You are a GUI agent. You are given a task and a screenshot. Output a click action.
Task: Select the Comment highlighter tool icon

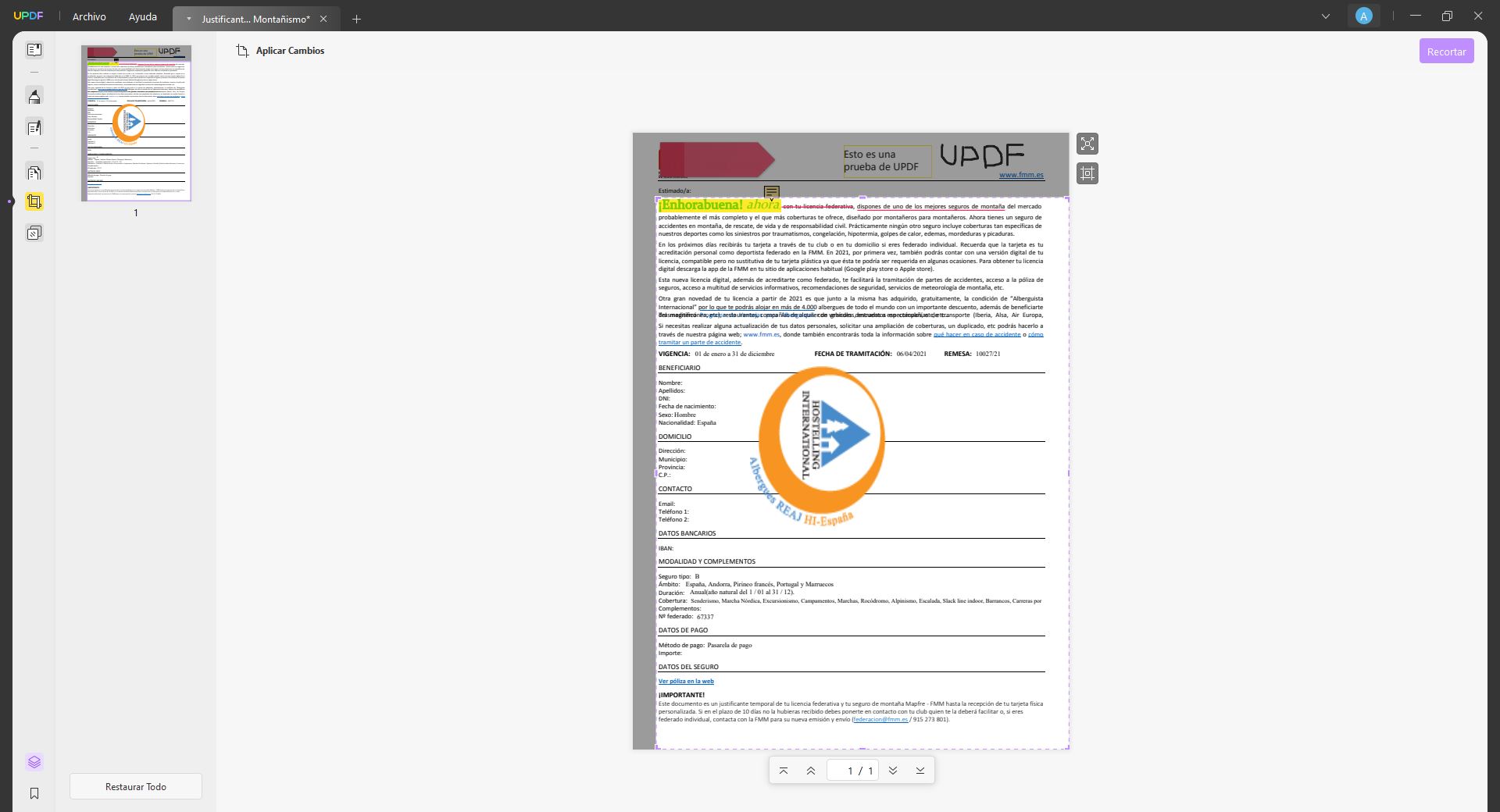[x=34, y=97]
